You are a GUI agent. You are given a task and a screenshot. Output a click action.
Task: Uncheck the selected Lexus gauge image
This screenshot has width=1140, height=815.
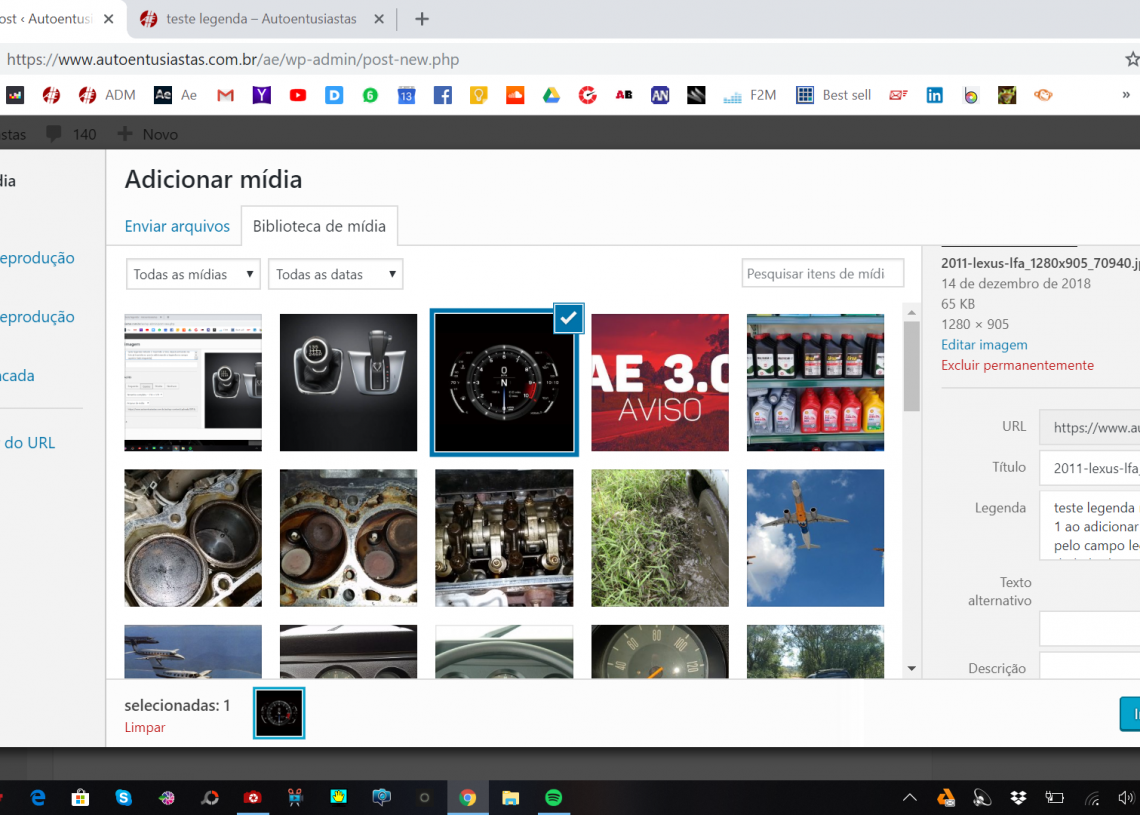[568, 318]
